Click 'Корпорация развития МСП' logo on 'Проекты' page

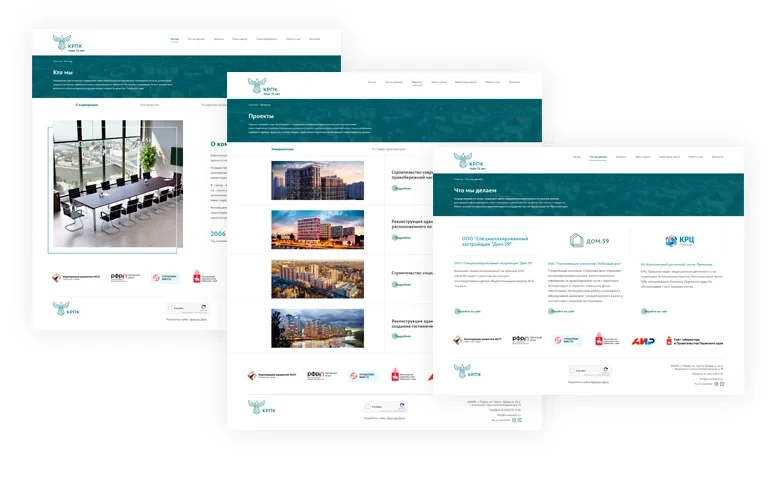[x=272, y=376]
